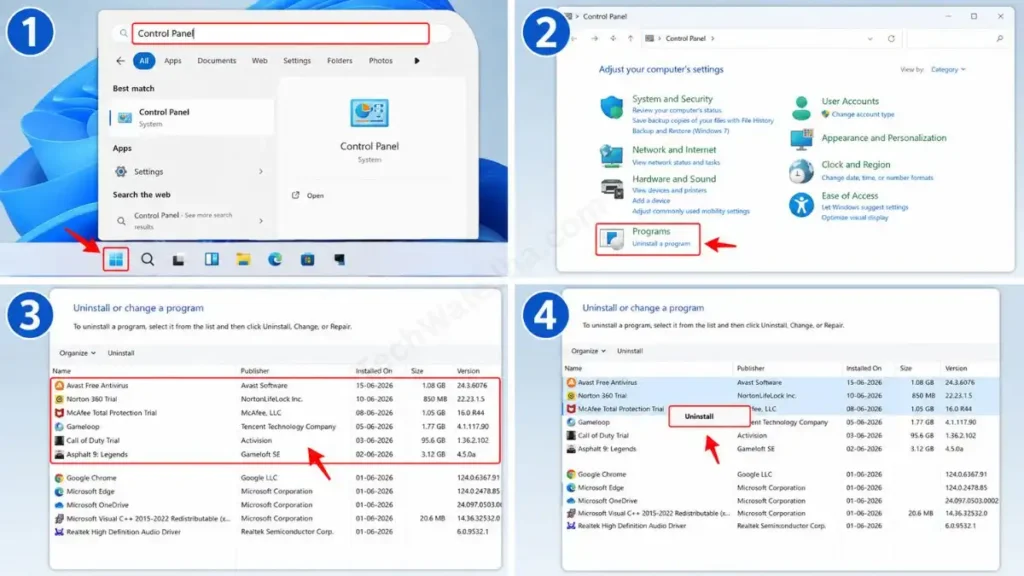Click the search results back arrow
Viewport: 1024px width, 576px height.
click(x=120, y=61)
